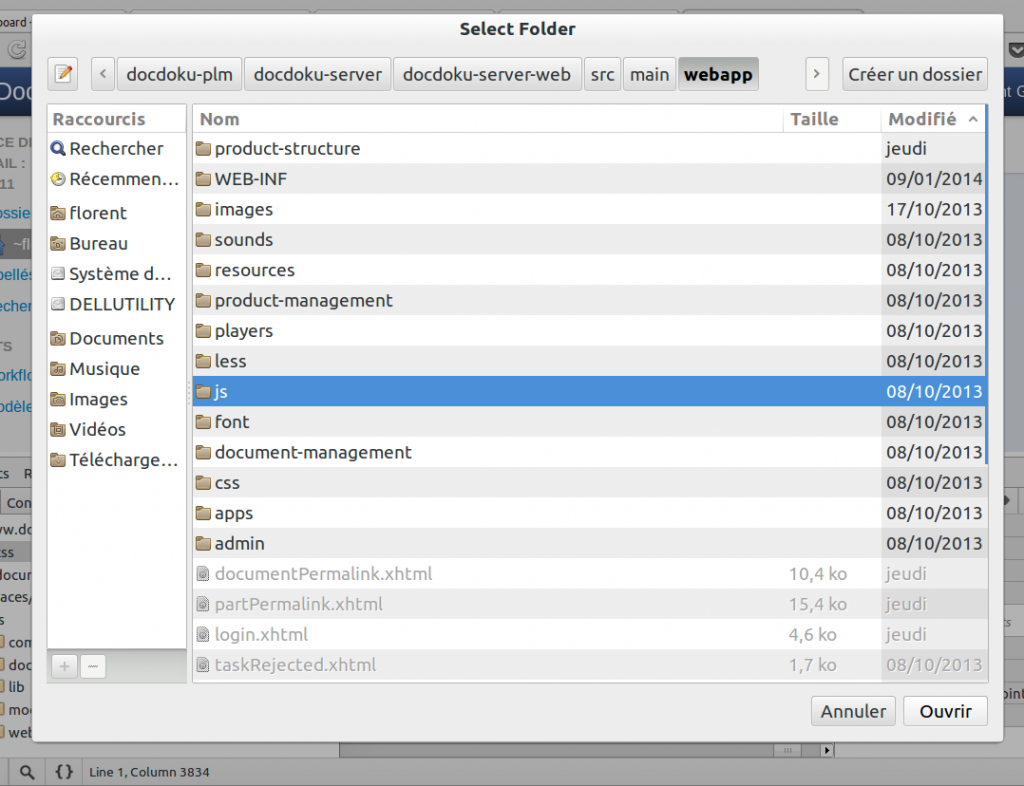The height and width of the screenshot is (786, 1024).
Task: Click the remove bookmark minus button
Action: 93,666
